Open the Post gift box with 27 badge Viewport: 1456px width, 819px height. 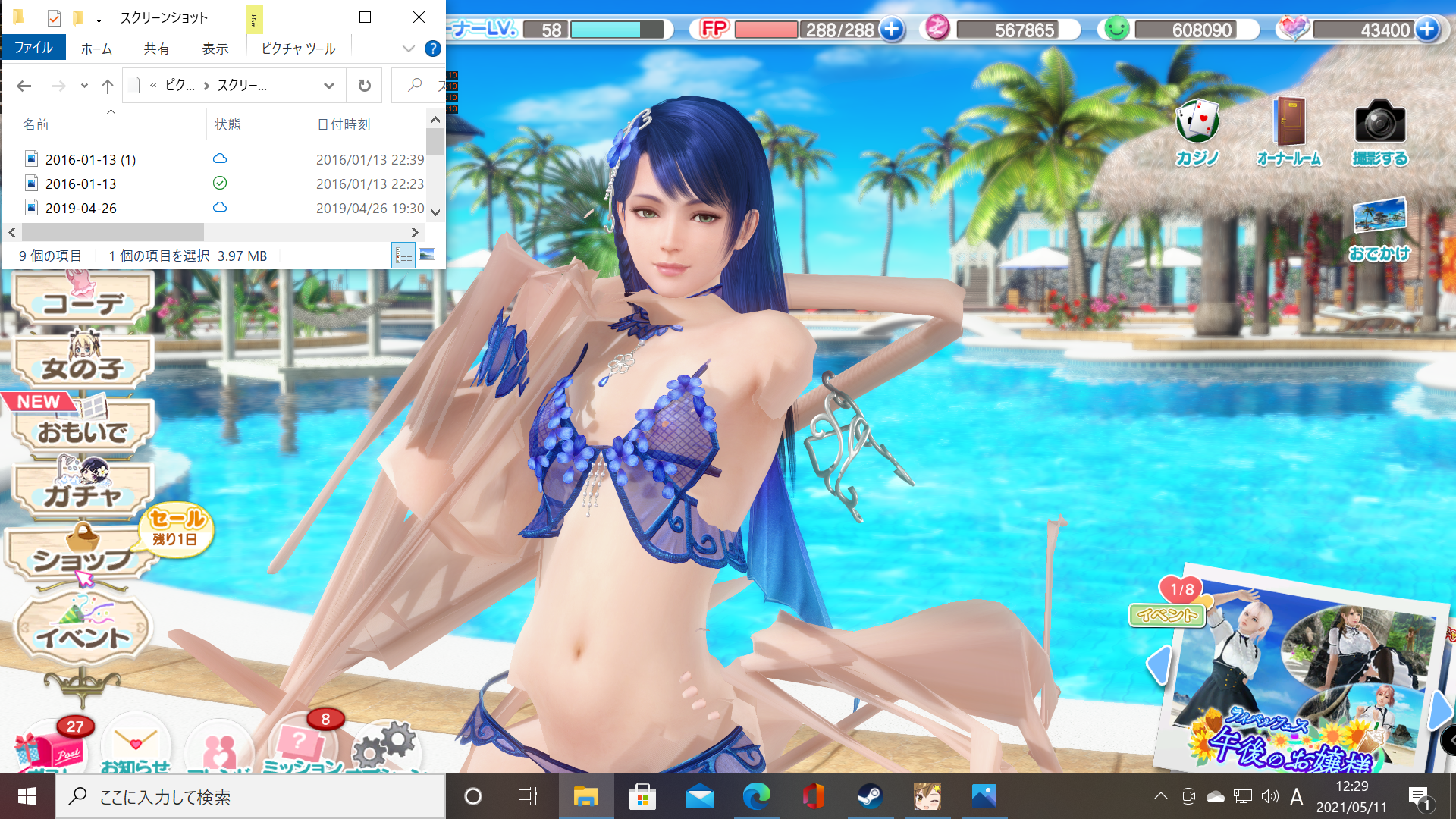[x=52, y=747]
